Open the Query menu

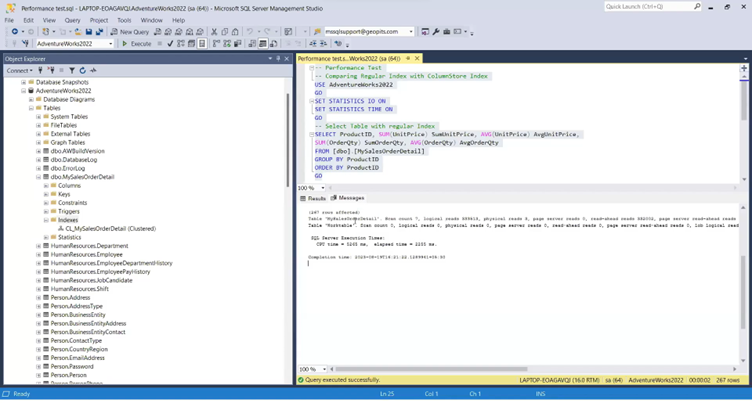pos(72,20)
